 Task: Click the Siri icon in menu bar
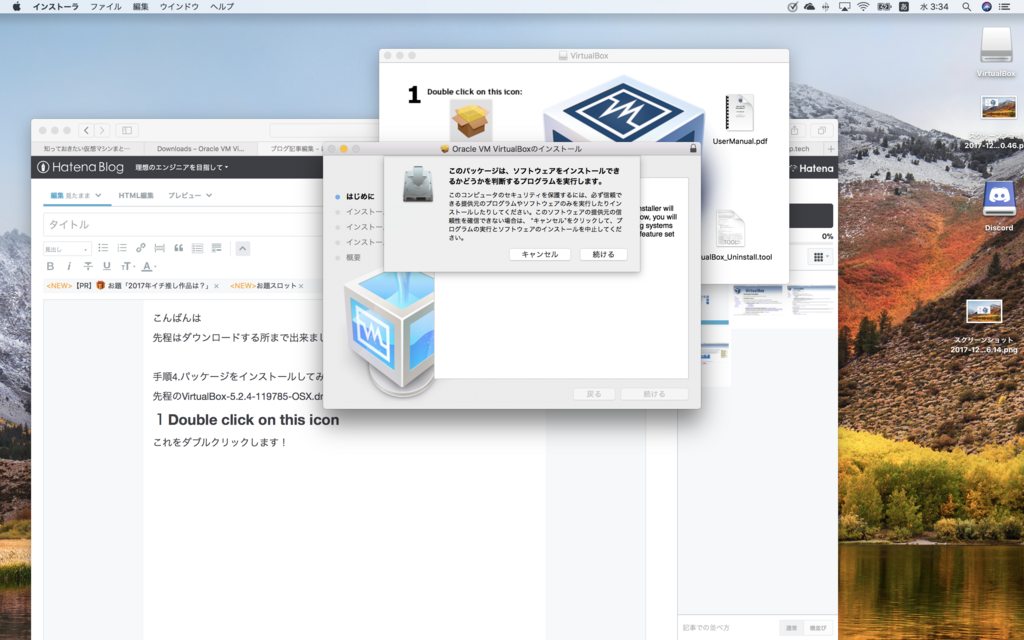click(986, 7)
